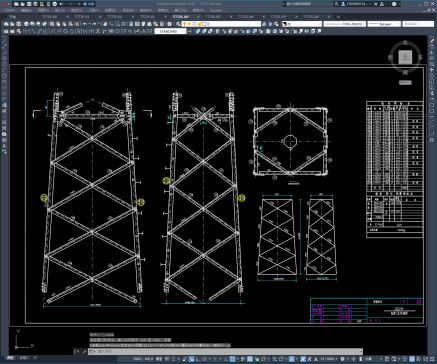Open the Layer Properties Manager icon
Image resolution: width=437 pixels, height=364 pixels.
coord(178,24)
